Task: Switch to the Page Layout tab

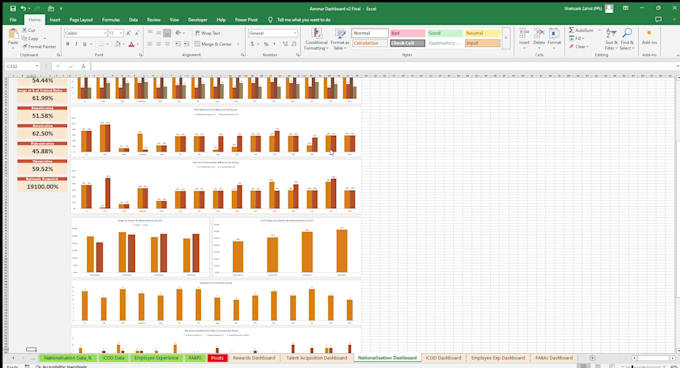Action: pos(81,20)
